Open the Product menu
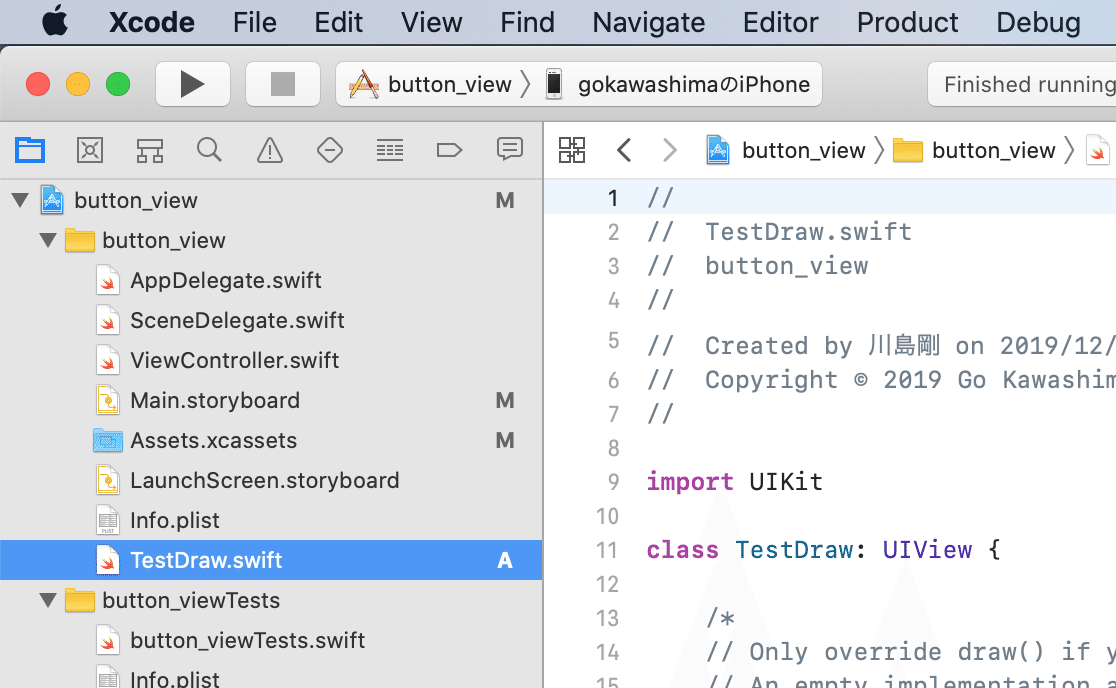The width and height of the screenshot is (1116, 688). coord(907,22)
